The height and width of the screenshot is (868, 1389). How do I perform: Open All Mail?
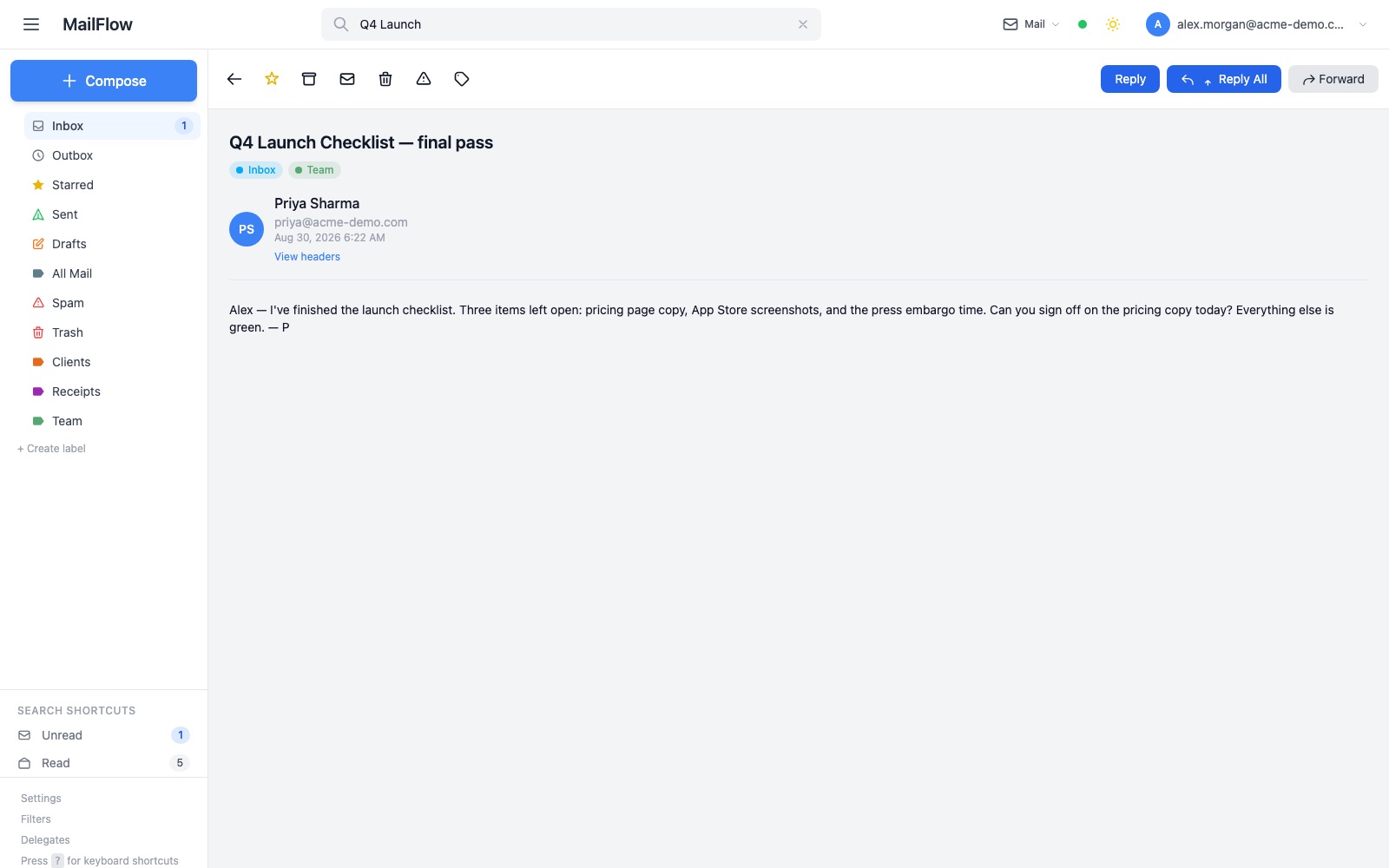coord(112,273)
